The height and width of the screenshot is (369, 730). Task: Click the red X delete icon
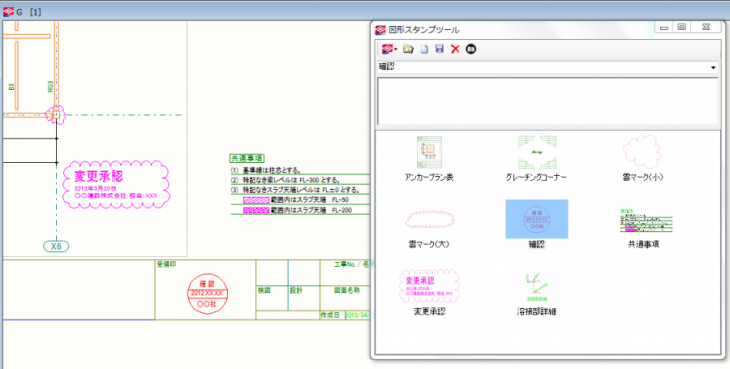click(x=455, y=49)
